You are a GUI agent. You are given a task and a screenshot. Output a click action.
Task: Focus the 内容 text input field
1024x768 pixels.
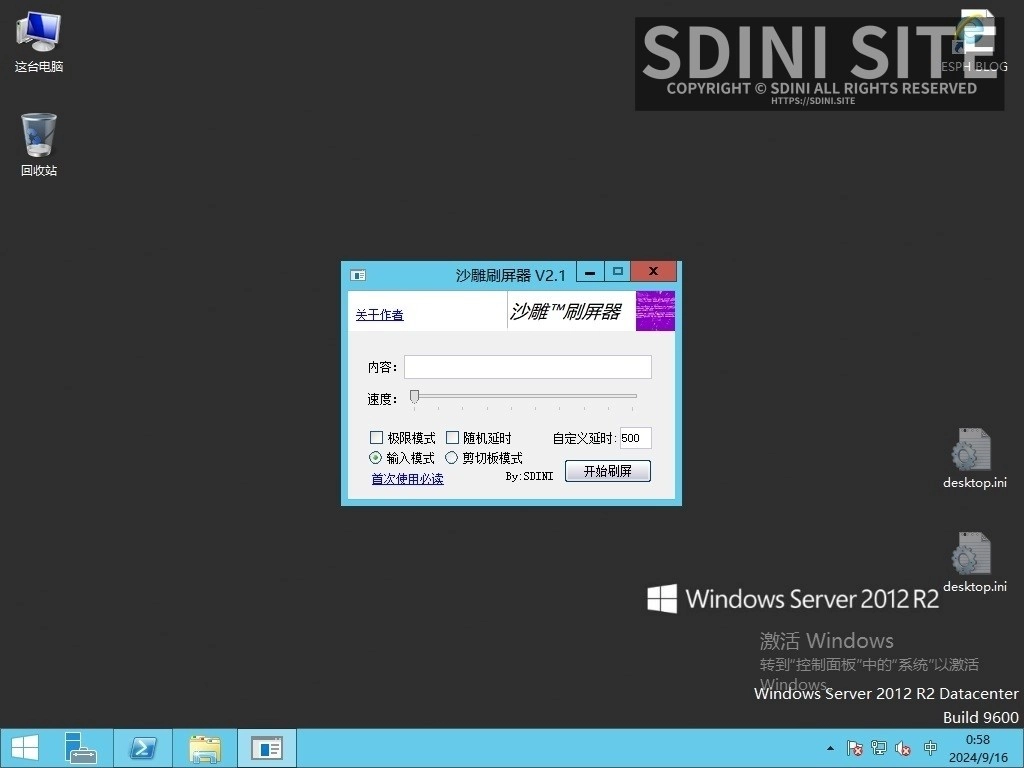528,367
